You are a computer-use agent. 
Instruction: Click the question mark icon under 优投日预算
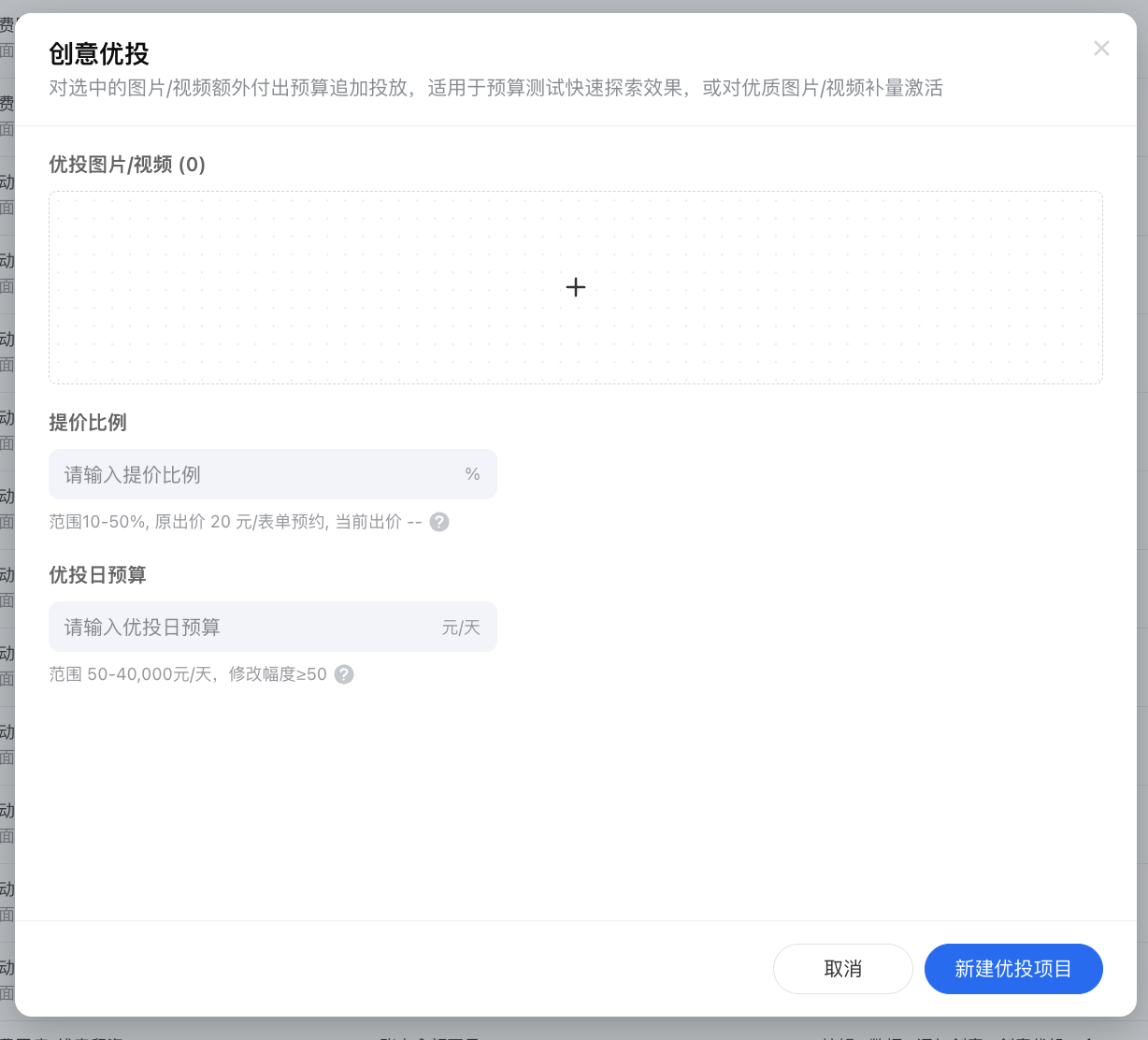click(343, 674)
